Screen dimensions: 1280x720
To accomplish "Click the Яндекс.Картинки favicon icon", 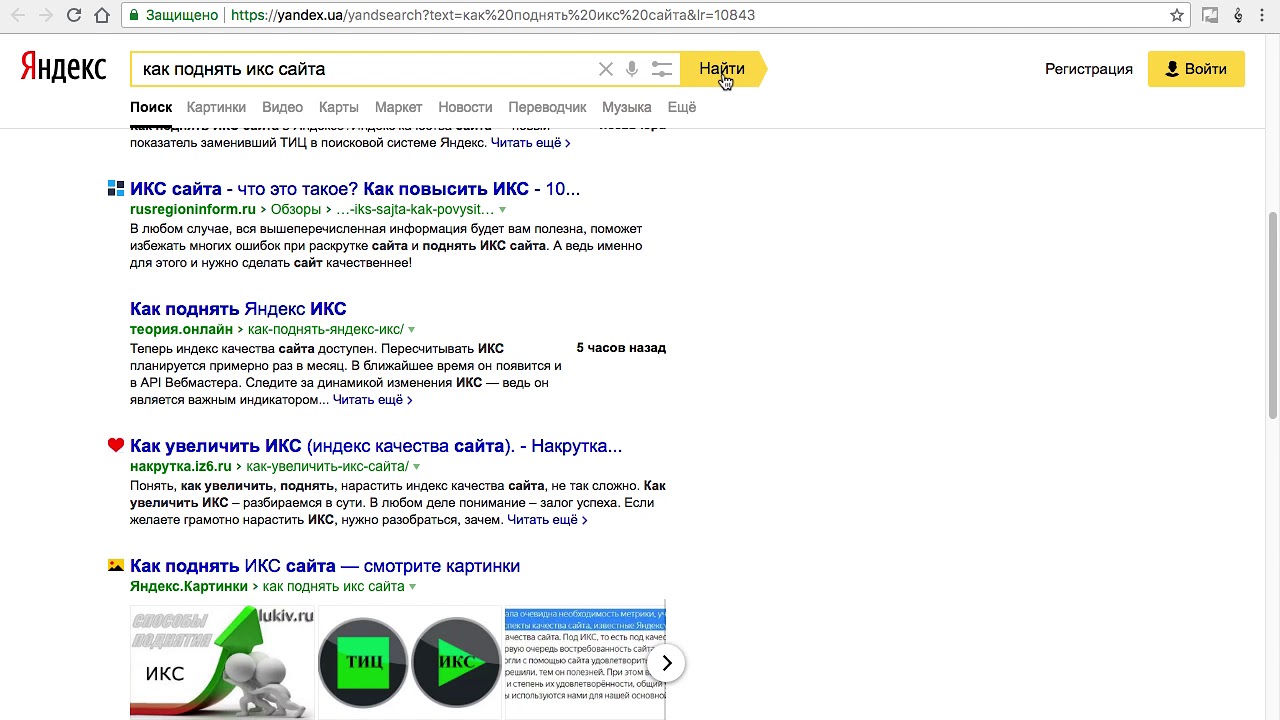I will 116,565.
